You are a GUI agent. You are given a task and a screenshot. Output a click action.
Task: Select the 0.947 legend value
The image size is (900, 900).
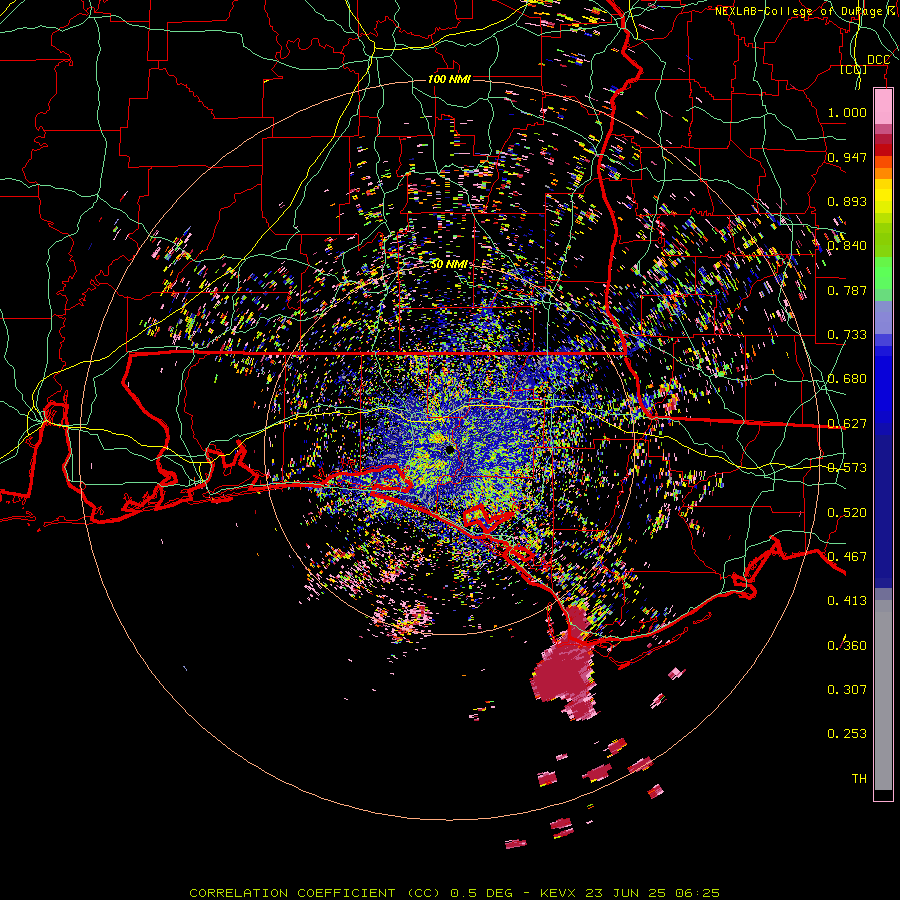tap(847, 157)
